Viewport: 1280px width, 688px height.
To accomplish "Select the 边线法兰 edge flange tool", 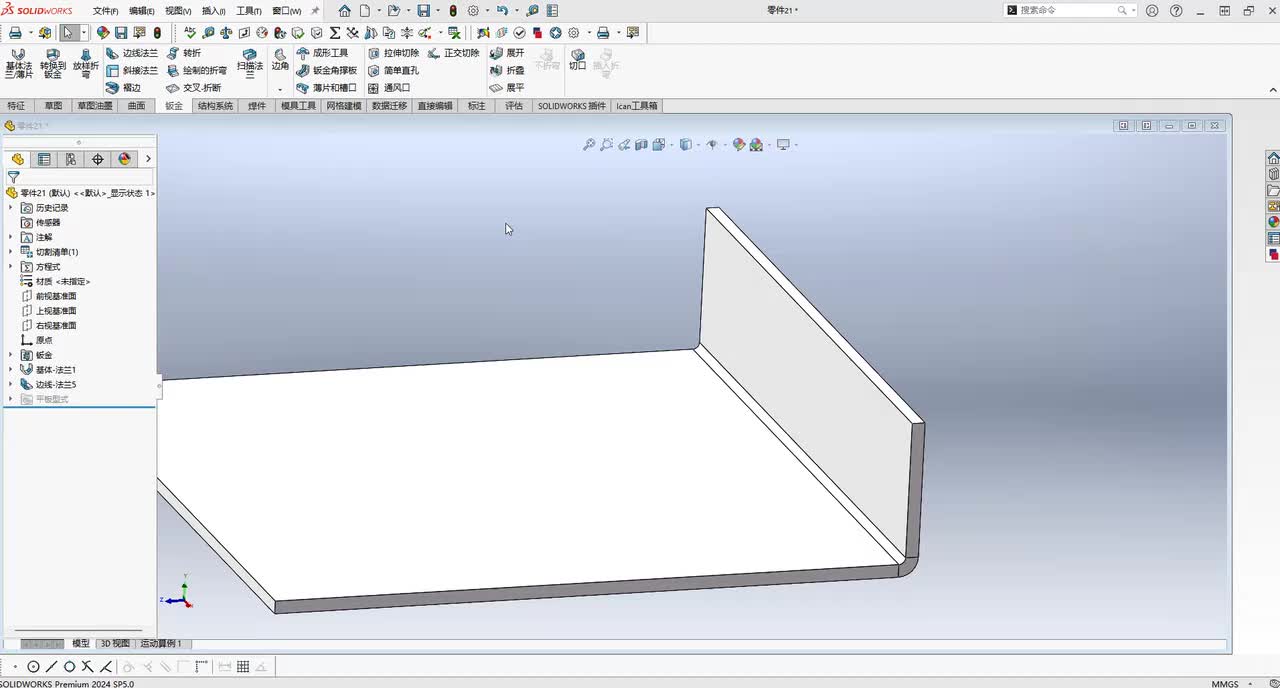I will pos(132,53).
